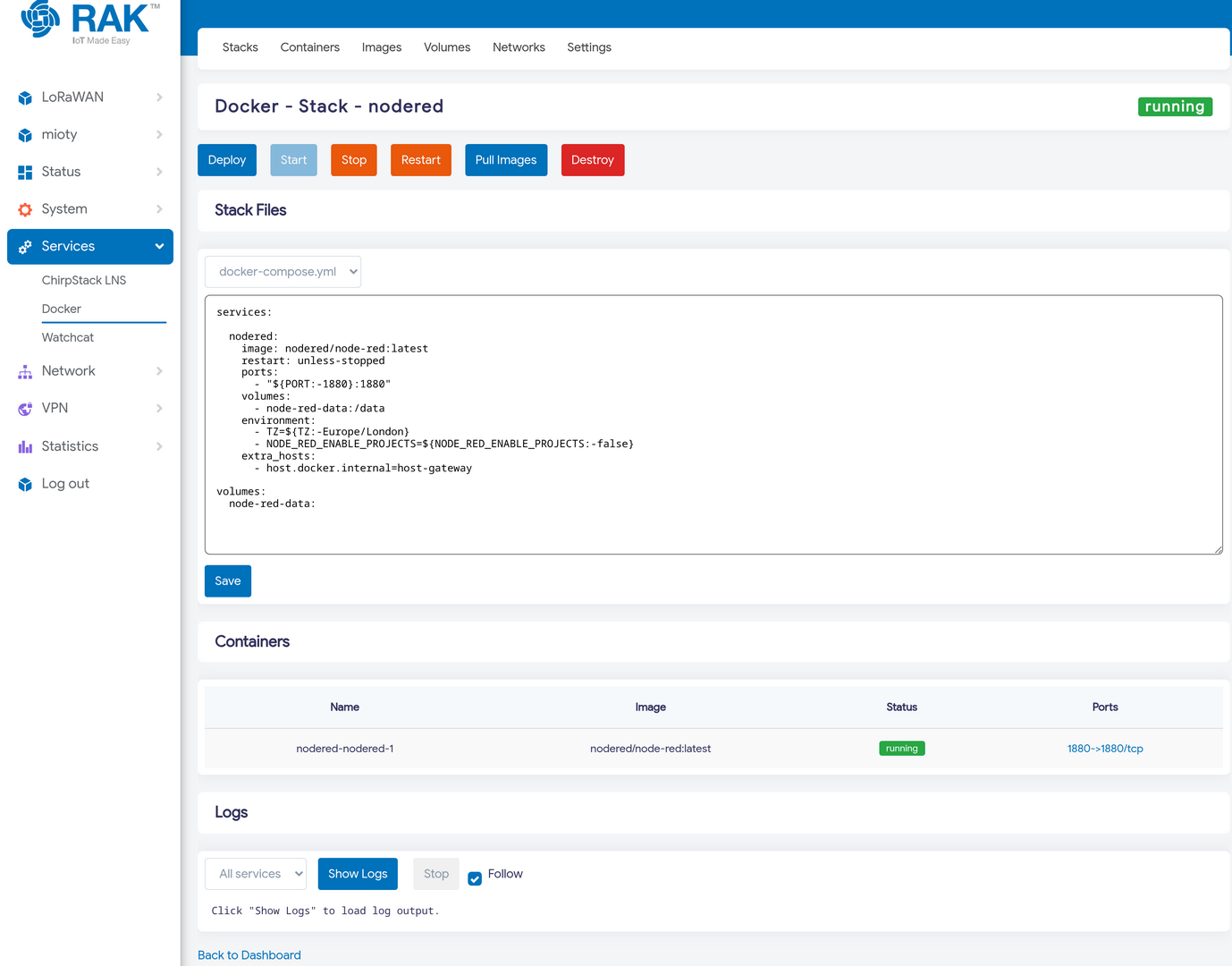Click the LoRaWAN cube icon

click(x=25, y=97)
